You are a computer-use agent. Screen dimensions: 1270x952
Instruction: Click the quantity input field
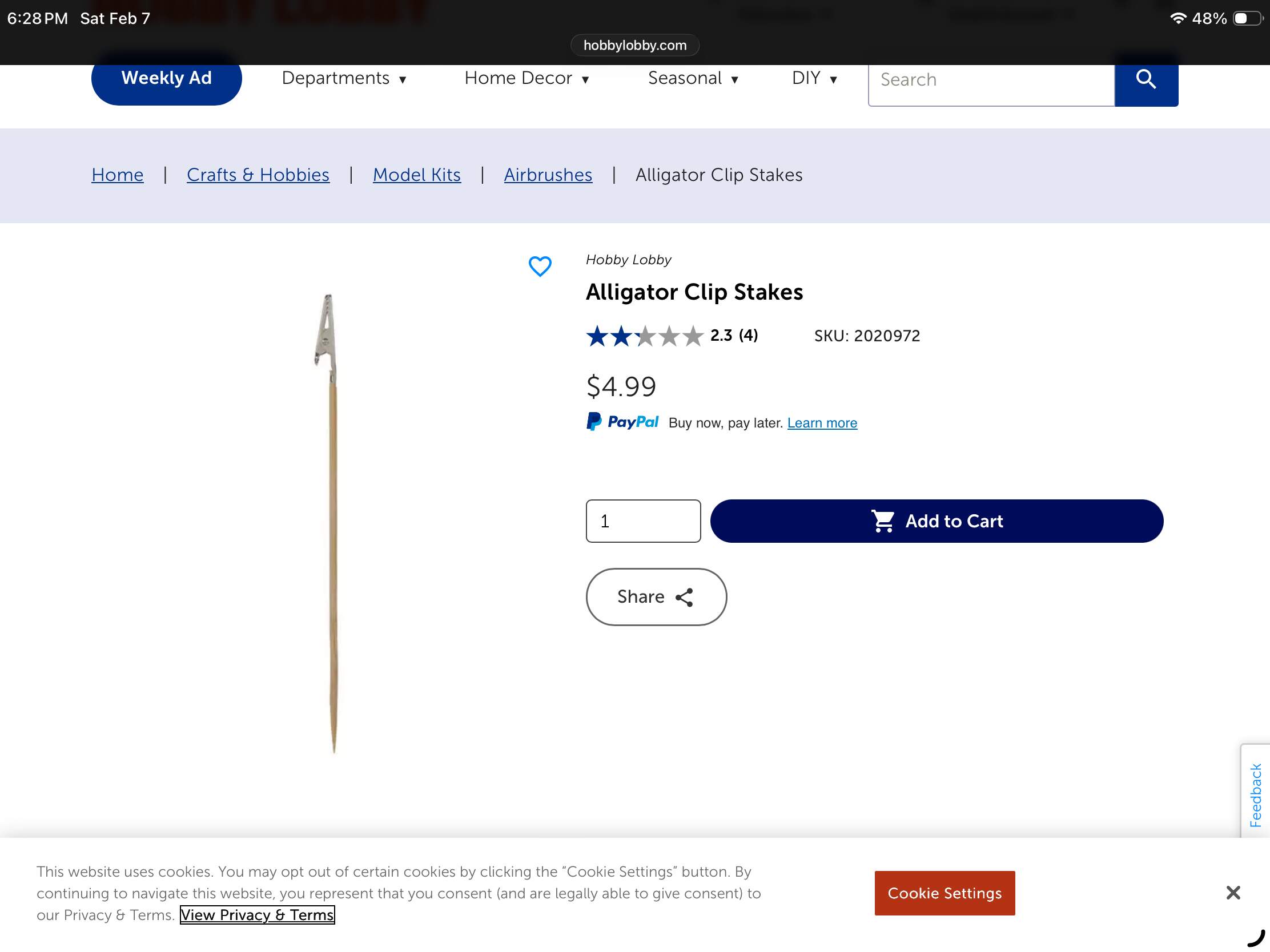pos(642,521)
